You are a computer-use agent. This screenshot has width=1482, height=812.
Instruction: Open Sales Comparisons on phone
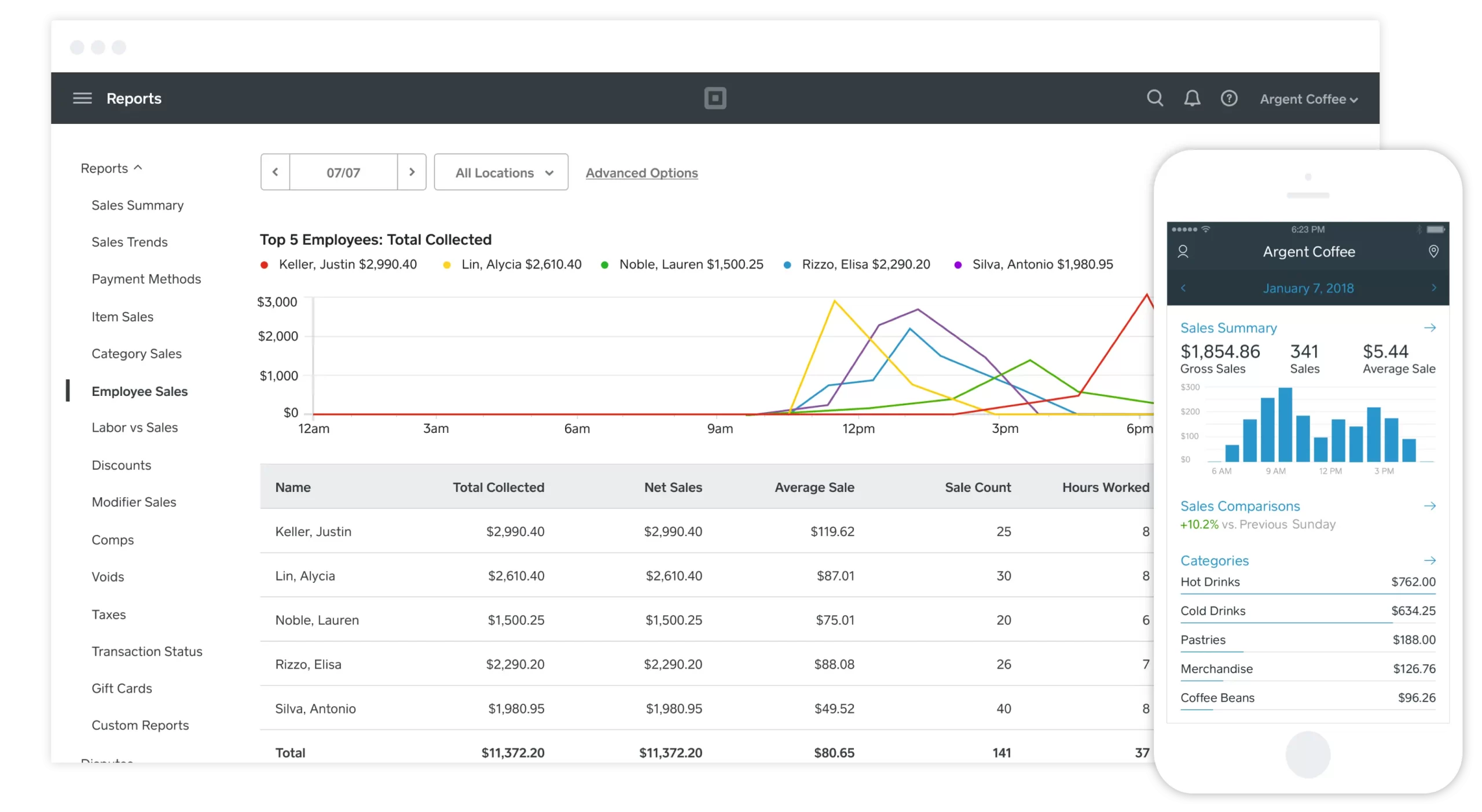pyautogui.click(x=1240, y=506)
